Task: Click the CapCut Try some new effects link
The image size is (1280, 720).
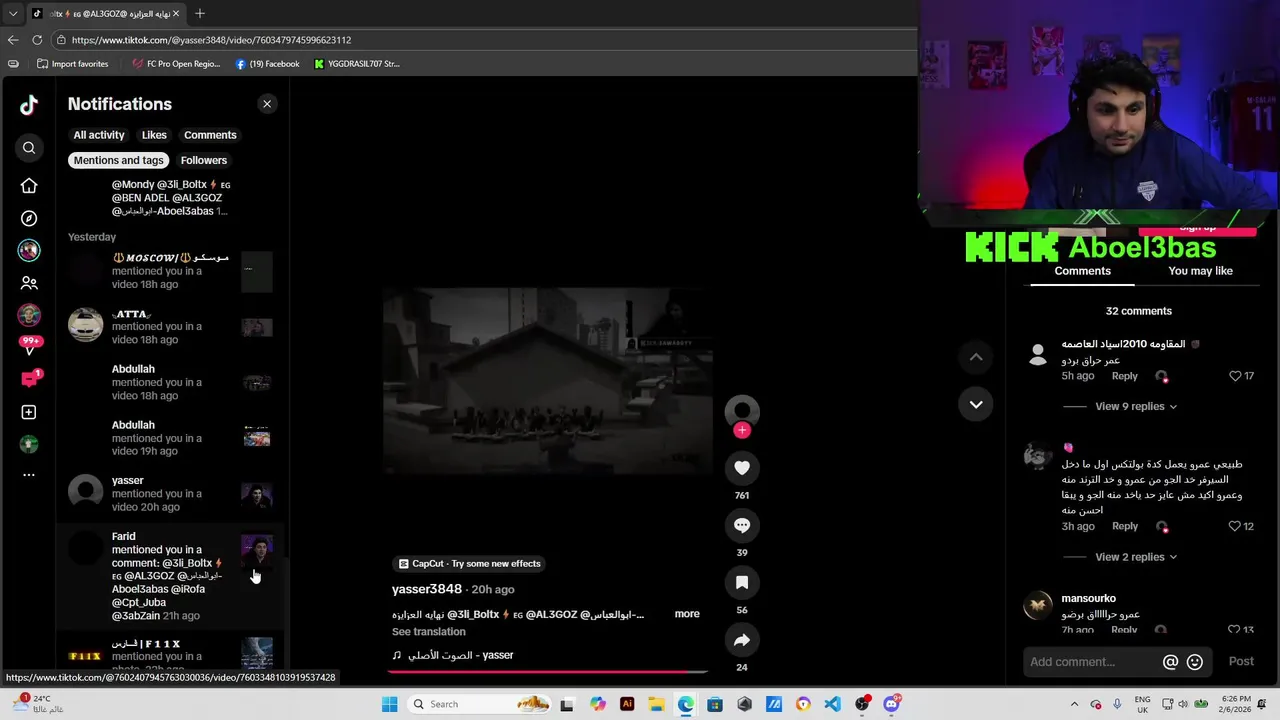Action: [470, 564]
